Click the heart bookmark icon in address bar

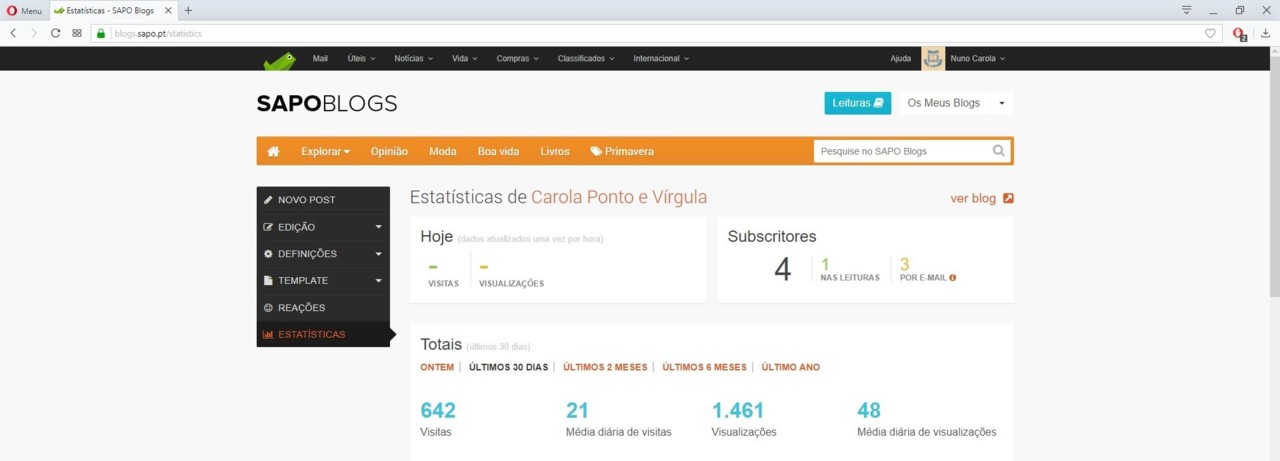pyautogui.click(x=1210, y=33)
